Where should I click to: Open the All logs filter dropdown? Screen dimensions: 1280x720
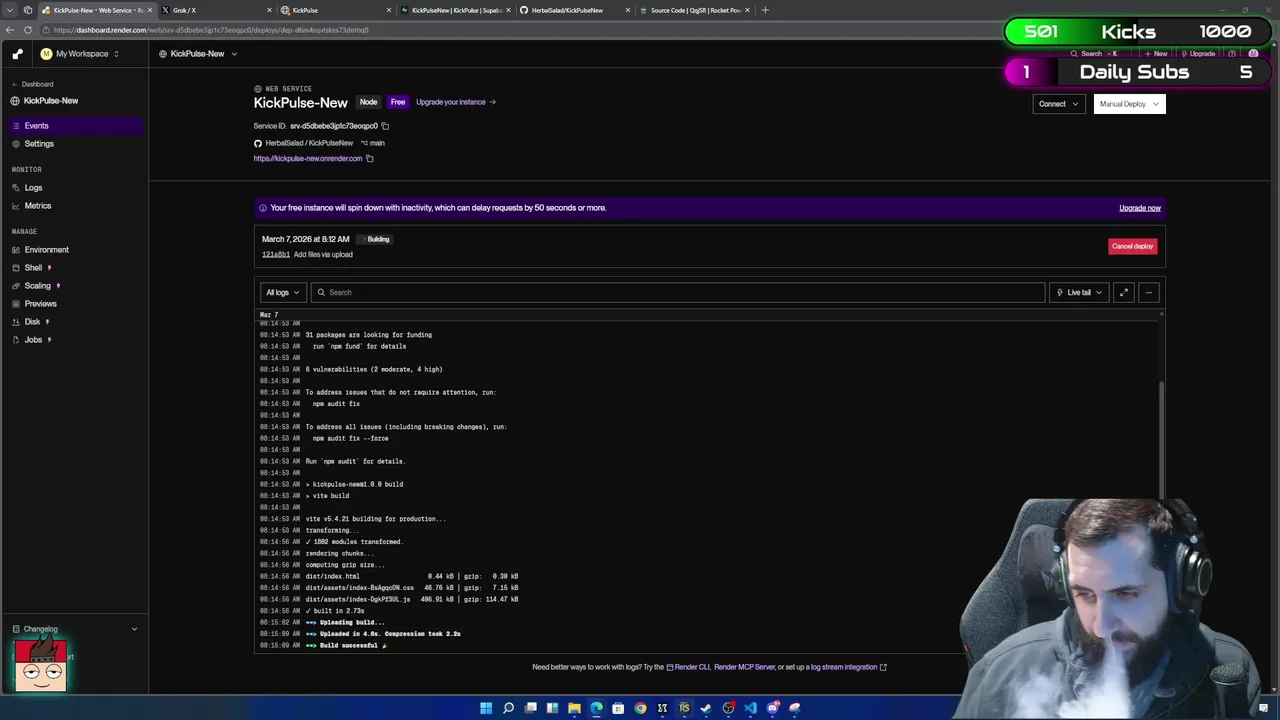[282, 293]
